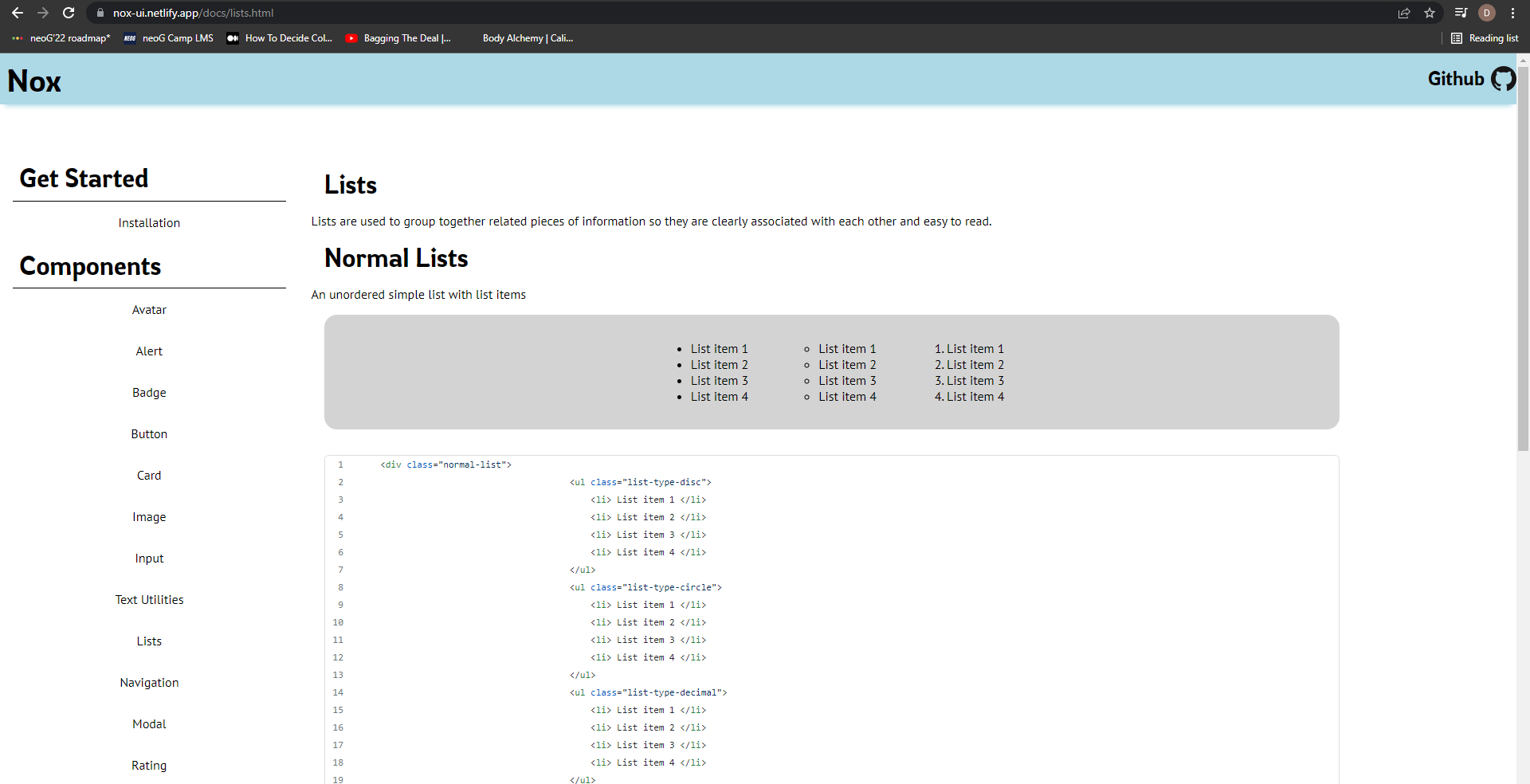Click "List item 1" in the disc-bullet list
Screen dimensions: 1530x784
click(x=720, y=349)
